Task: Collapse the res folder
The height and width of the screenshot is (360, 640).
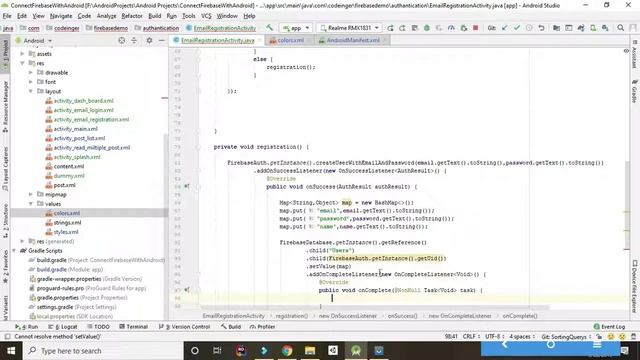Action: click(x=22, y=63)
